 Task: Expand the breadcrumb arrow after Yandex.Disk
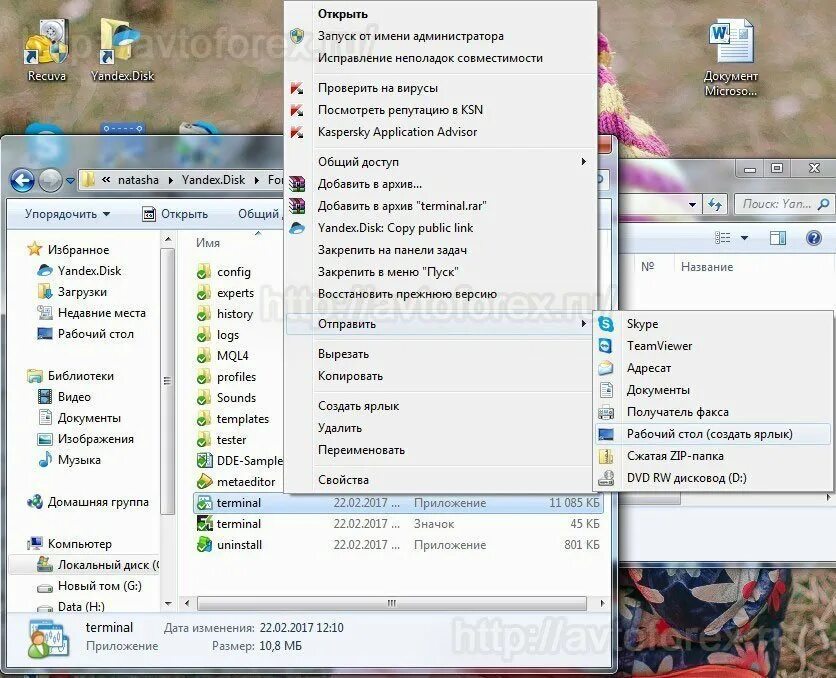click(x=256, y=181)
